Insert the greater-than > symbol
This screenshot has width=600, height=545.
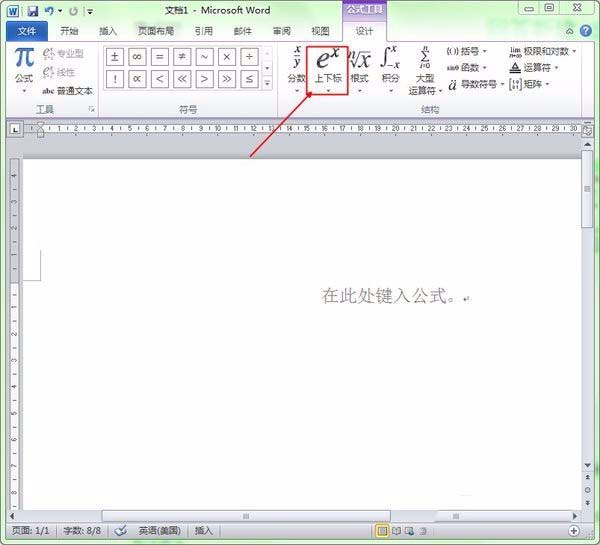tap(204, 79)
